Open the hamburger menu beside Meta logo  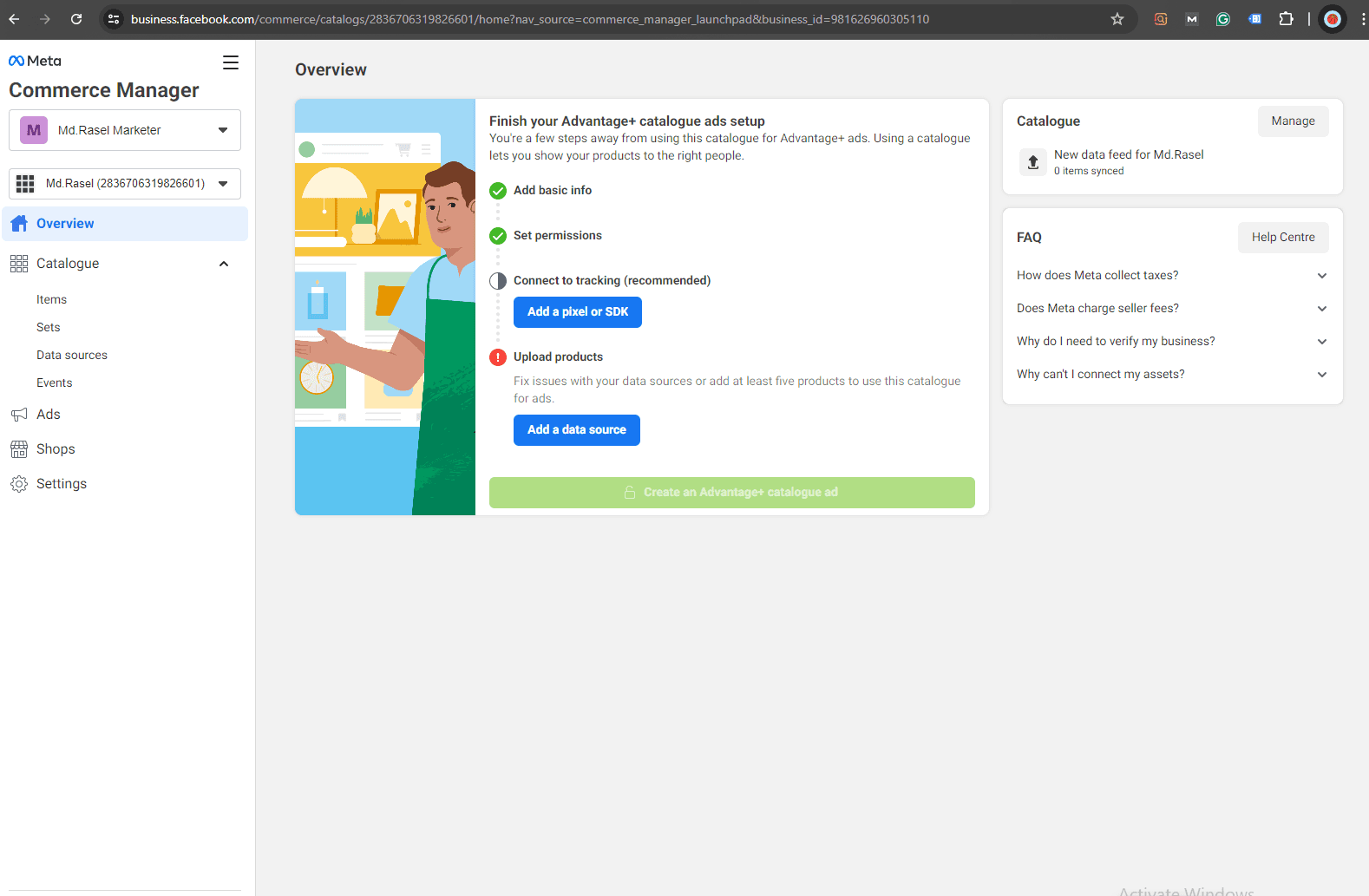tap(231, 62)
